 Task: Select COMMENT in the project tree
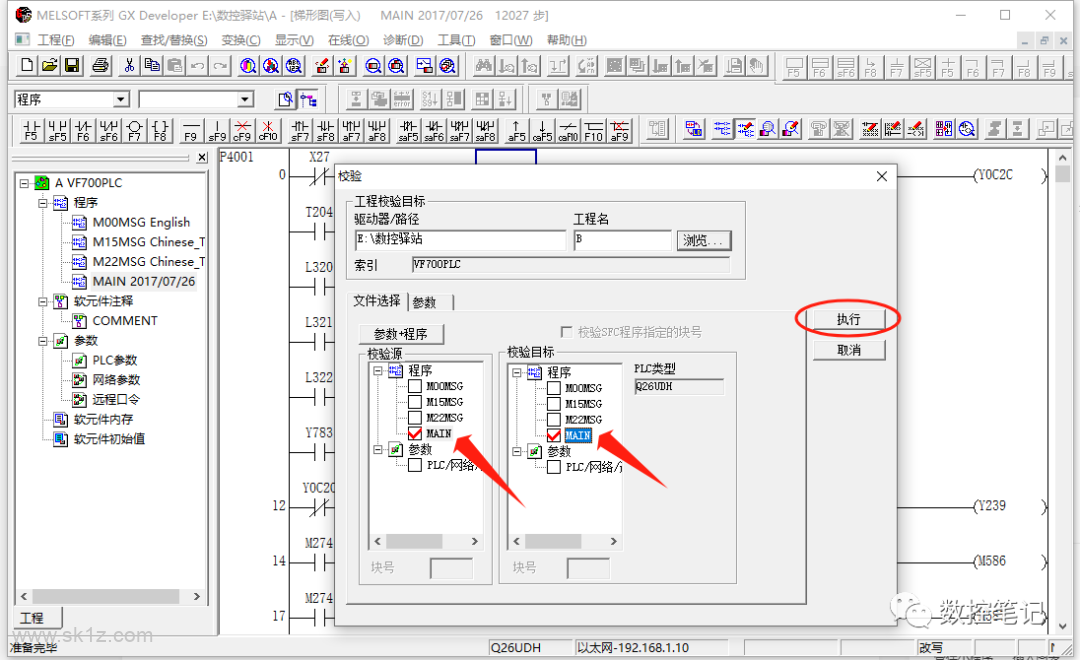(125, 321)
